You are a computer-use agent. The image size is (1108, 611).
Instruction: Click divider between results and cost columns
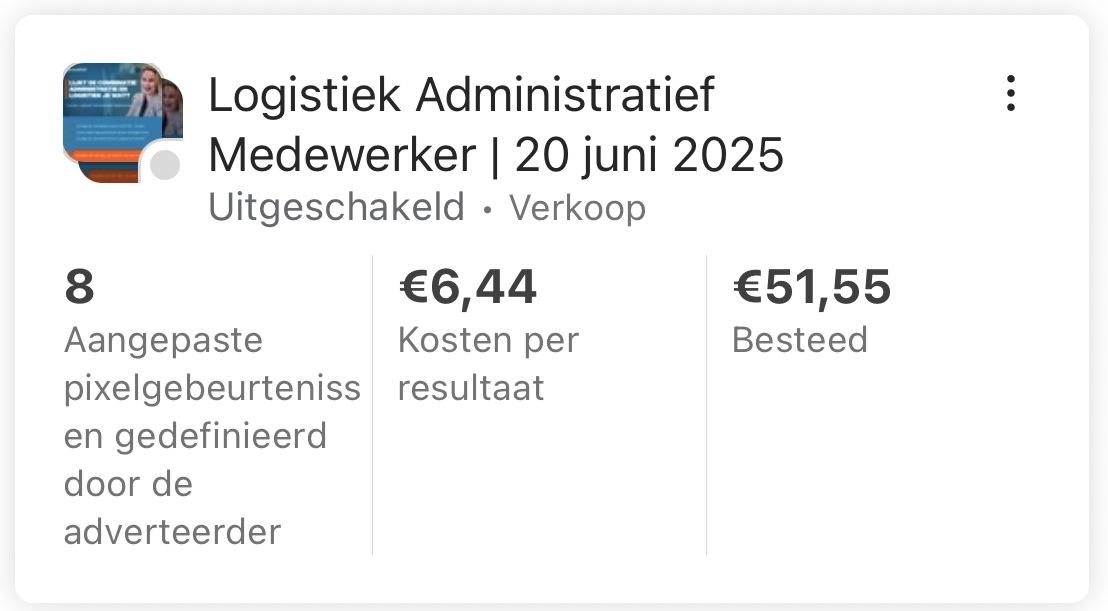pyautogui.click(x=372, y=404)
